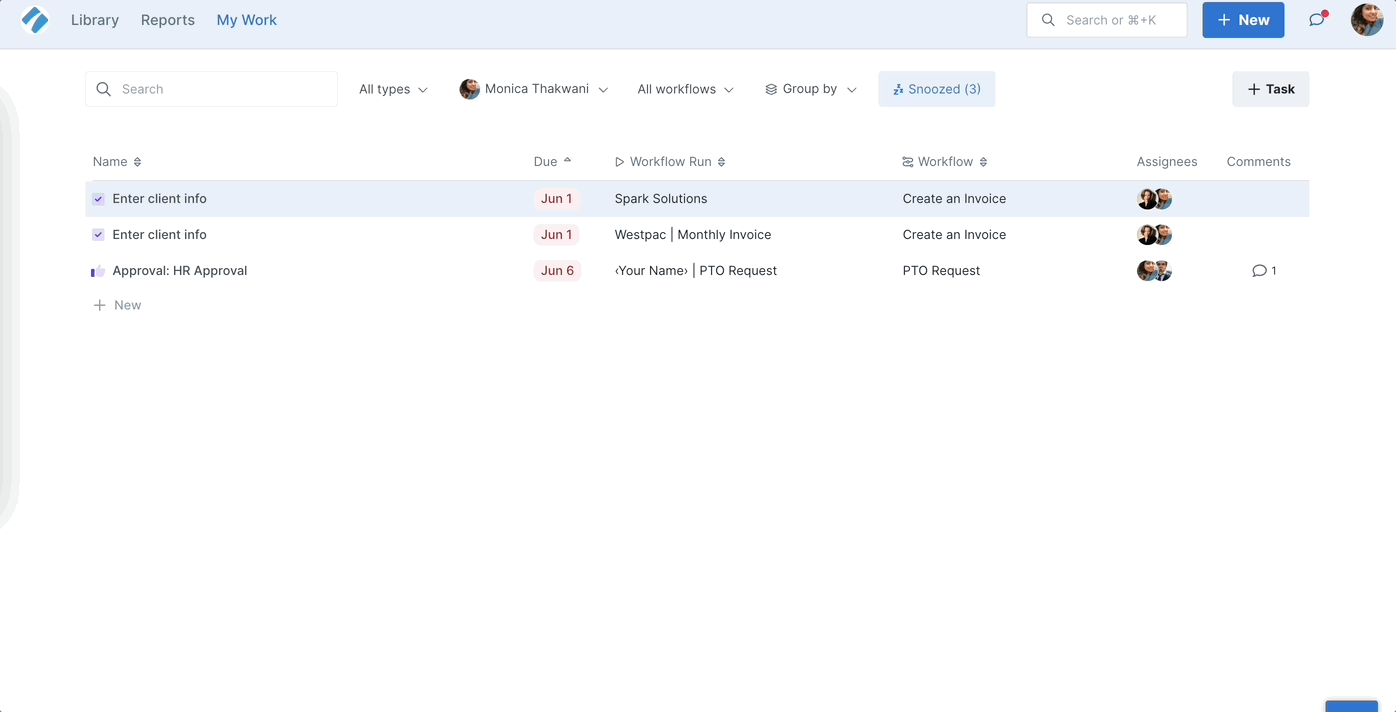
Task: Click the + Task button
Action: pos(1271,89)
